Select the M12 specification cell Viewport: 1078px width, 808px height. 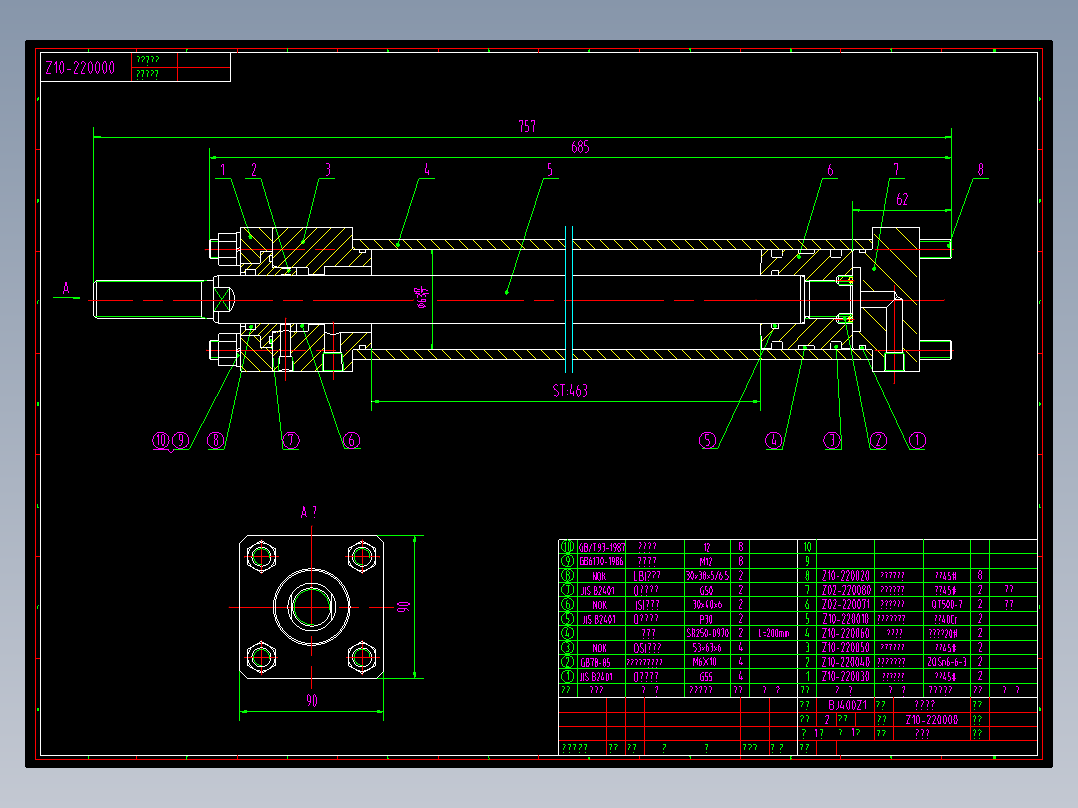[x=706, y=561]
